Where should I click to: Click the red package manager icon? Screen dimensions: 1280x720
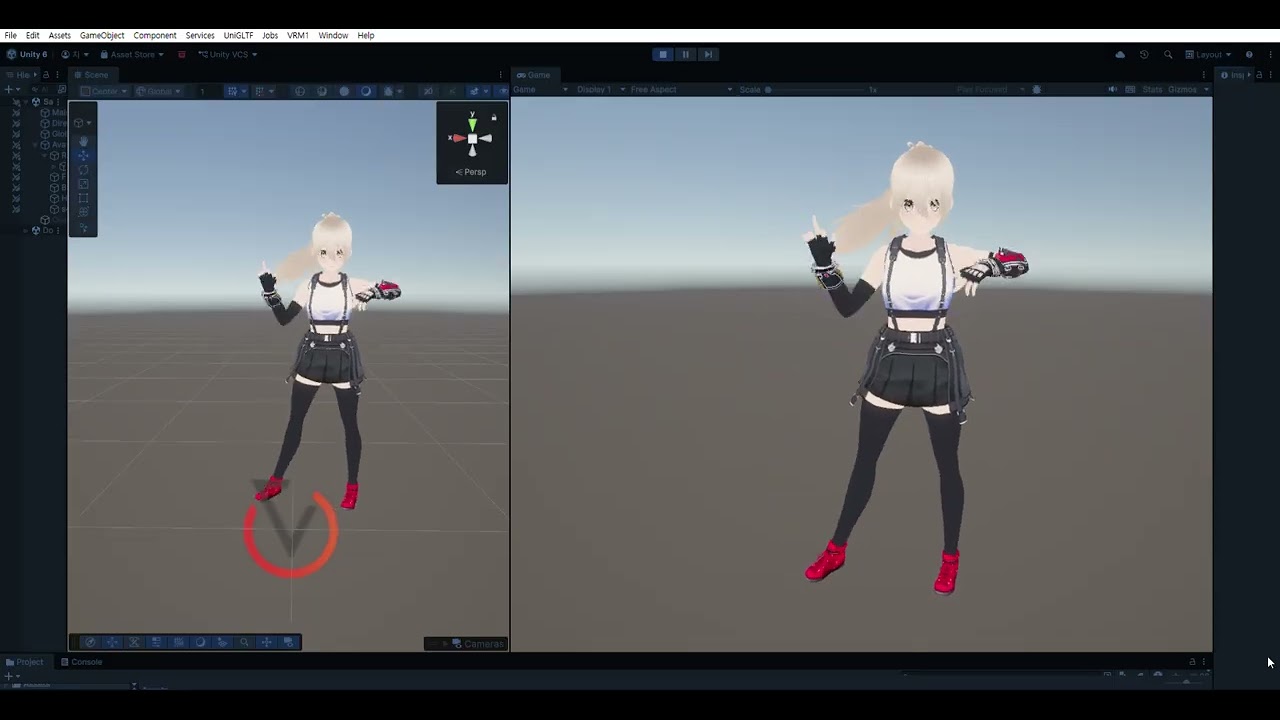point(181,54)
